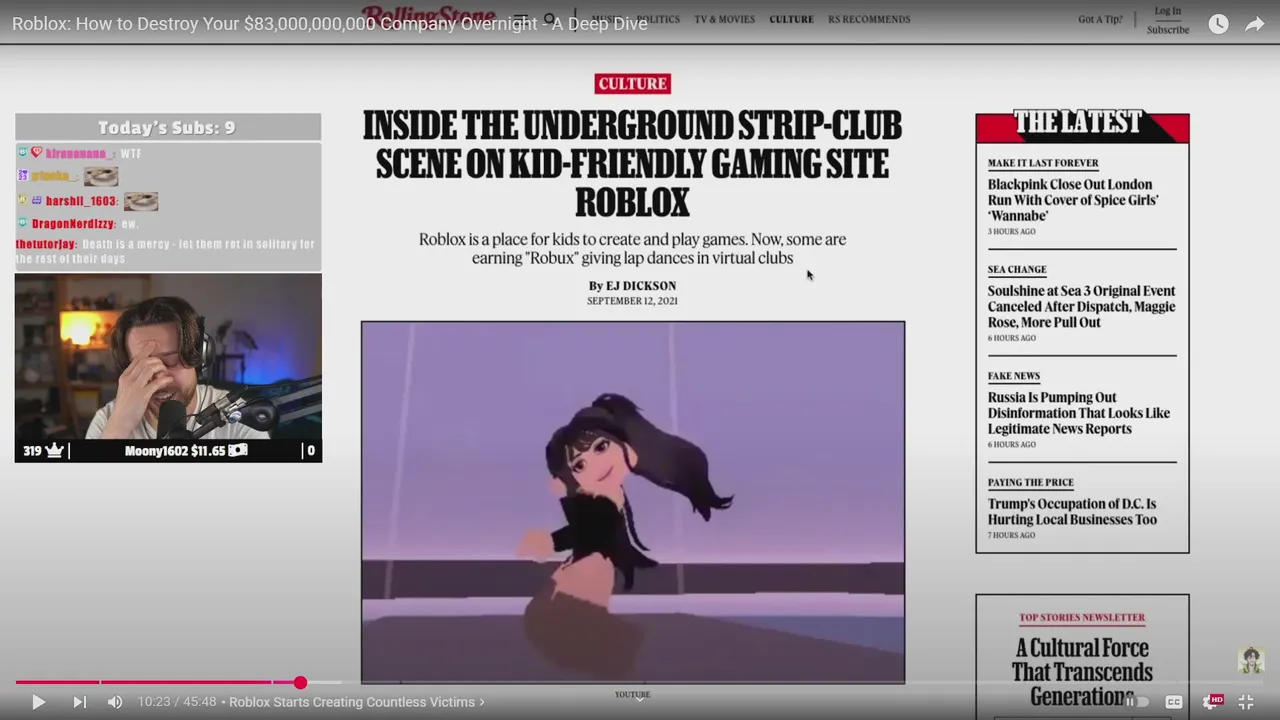Click the 'Today's Subs: 9' banner
This screenshot has width=1280, height=720.
pos(167,128)
